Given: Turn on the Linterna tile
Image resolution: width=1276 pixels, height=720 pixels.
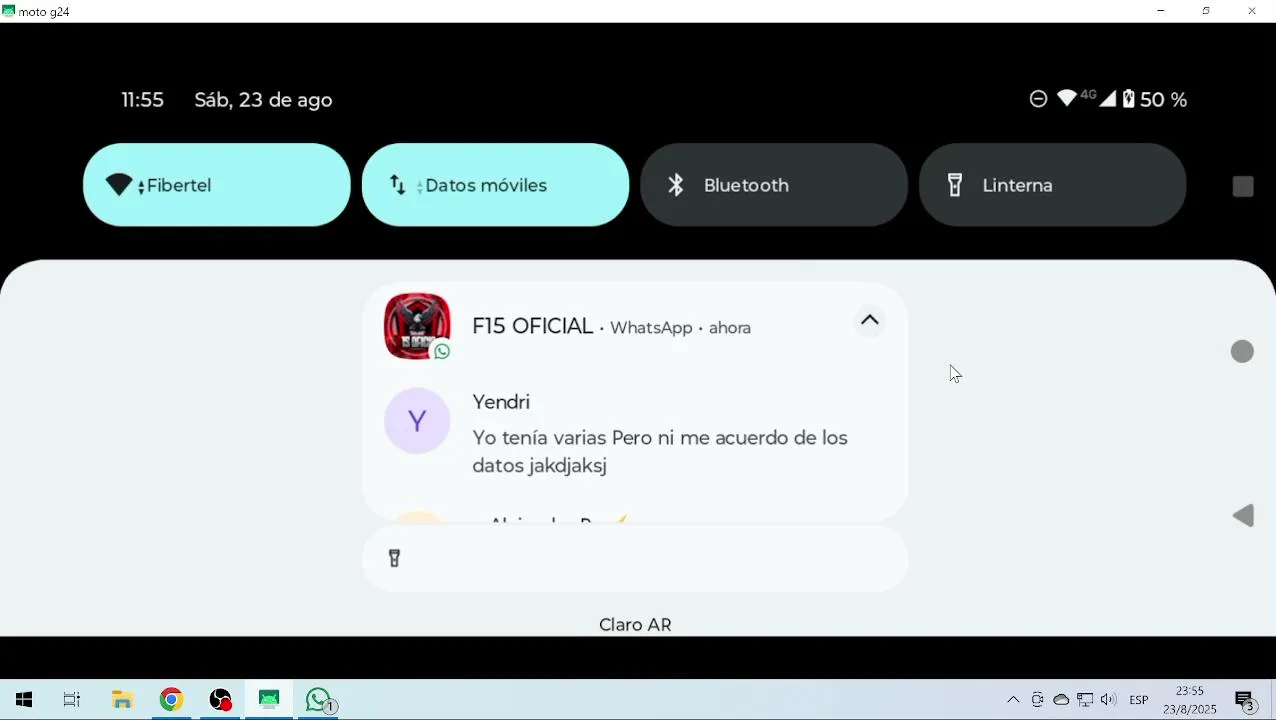Looking at the screenshot, I should 1052,185.
